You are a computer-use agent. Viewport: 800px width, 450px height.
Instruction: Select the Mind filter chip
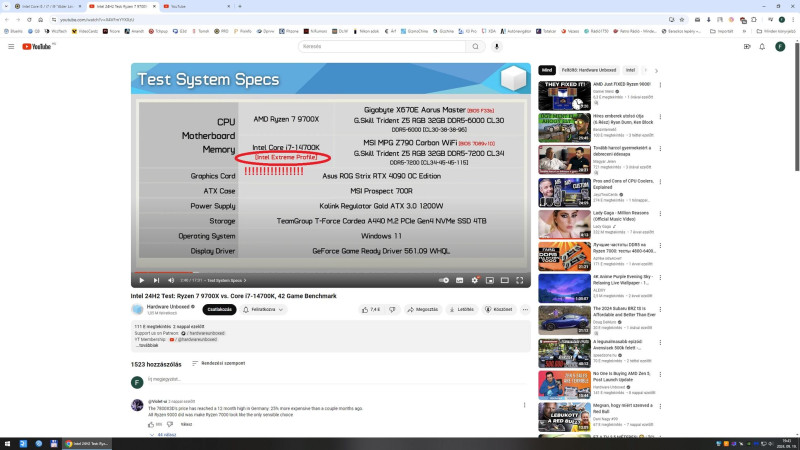pos(547,70)
